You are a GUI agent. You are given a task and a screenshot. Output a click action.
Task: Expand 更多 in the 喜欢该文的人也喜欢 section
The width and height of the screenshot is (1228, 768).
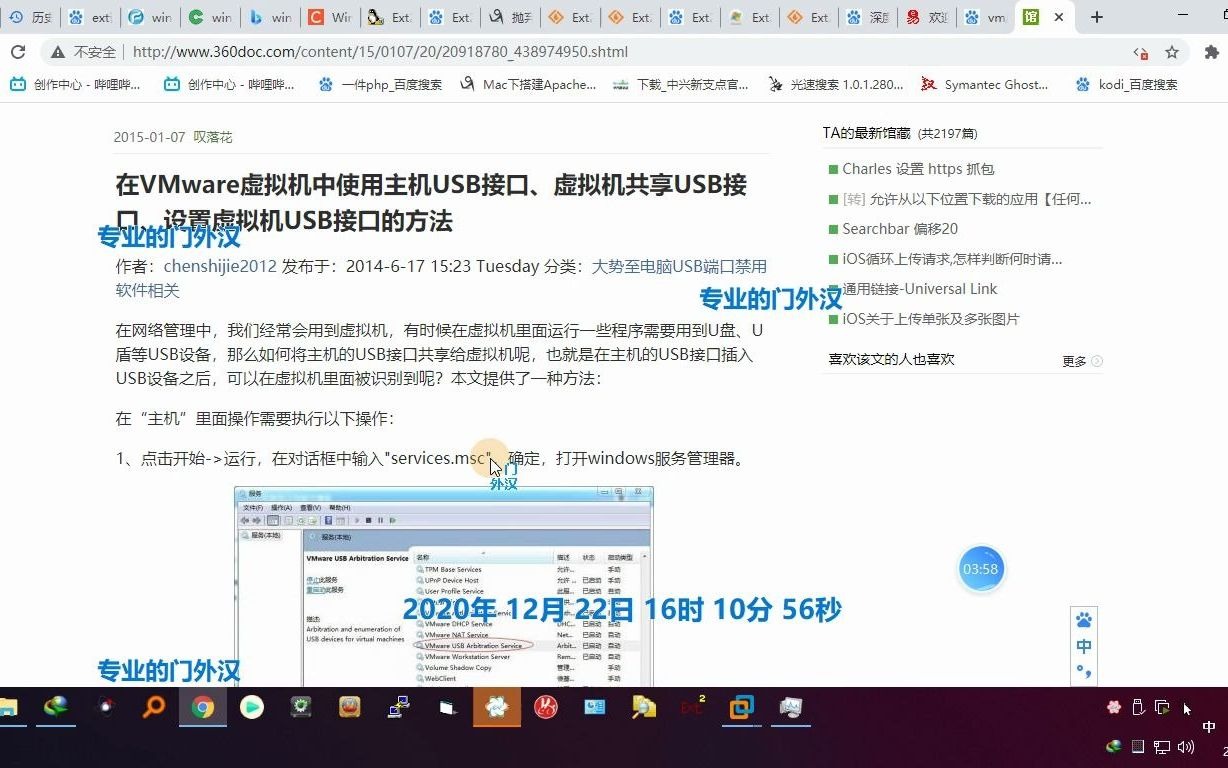1075,360
